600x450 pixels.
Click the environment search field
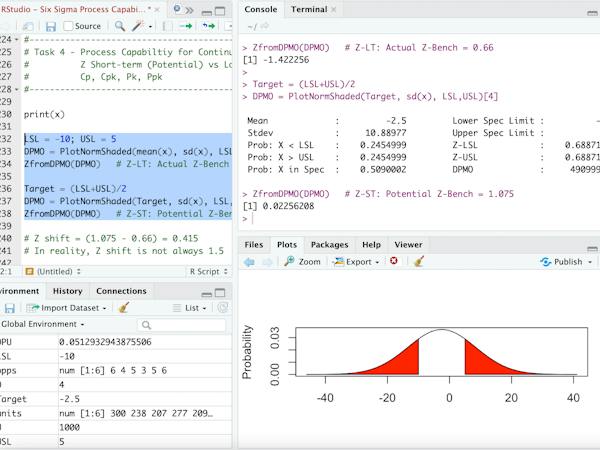181,325
